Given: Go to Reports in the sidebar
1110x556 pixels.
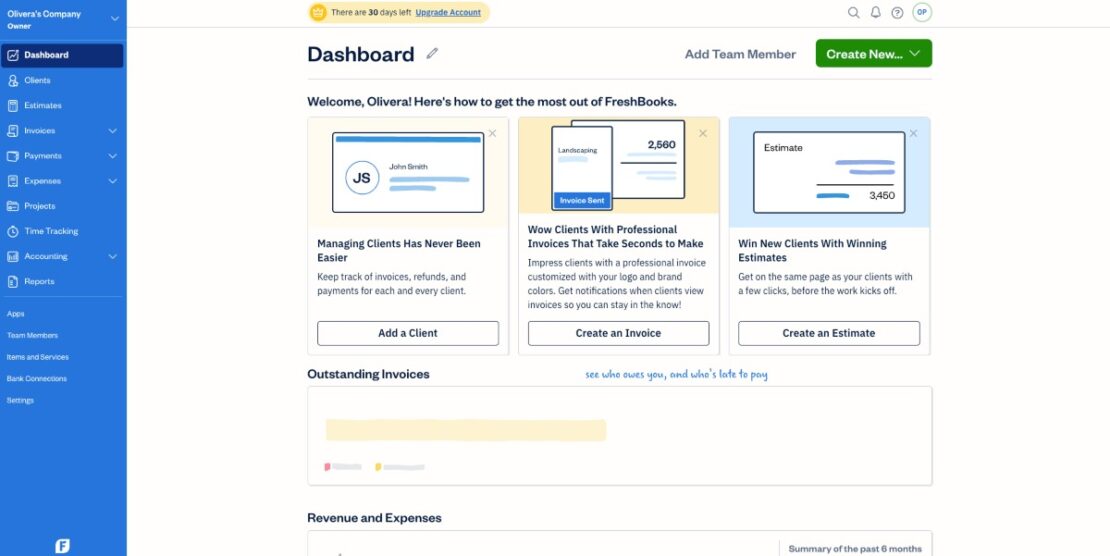Looking at the screenshot, I should pyautogui.click(x=39, y=282).
